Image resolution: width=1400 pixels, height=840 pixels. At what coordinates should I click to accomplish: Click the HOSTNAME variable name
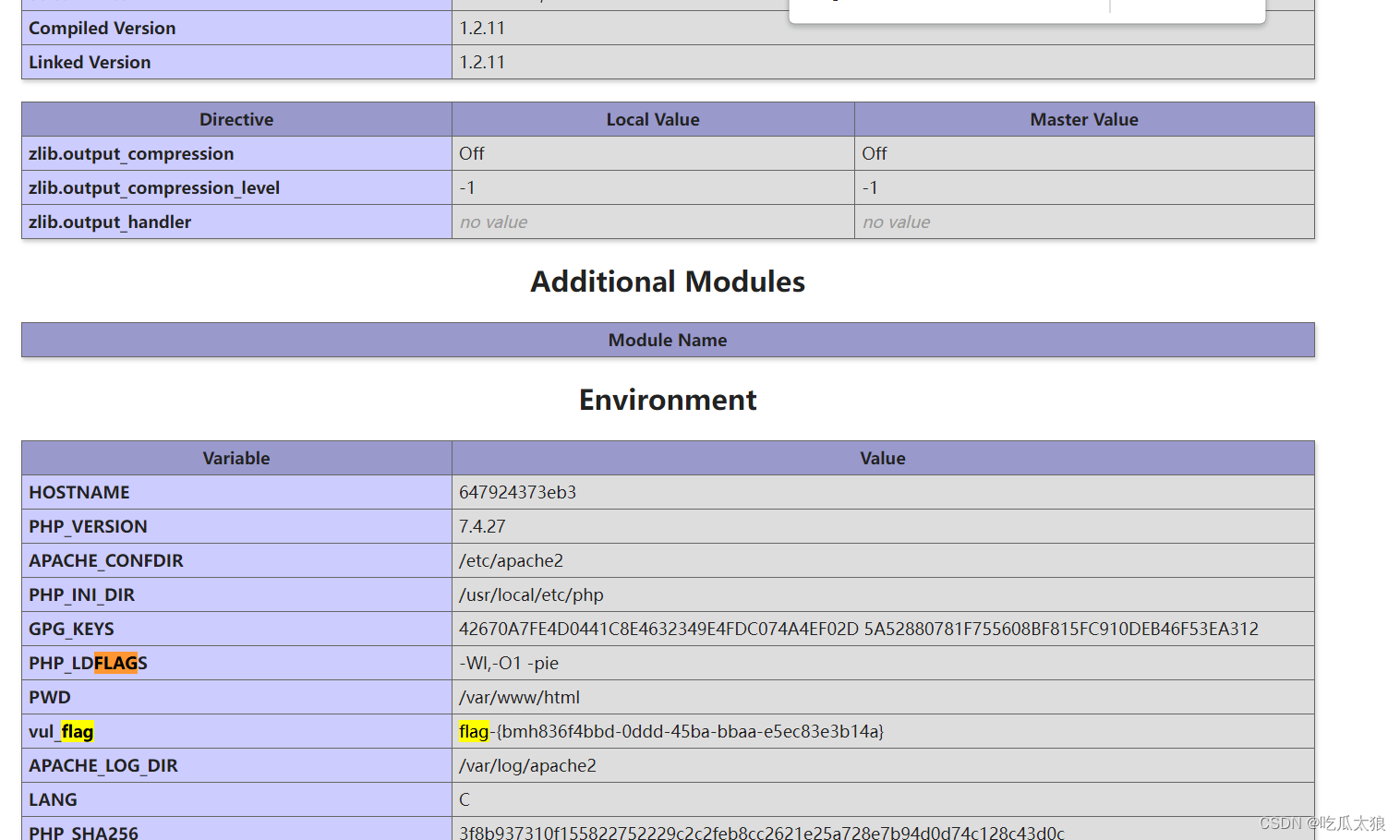click(x=79, y=492)
